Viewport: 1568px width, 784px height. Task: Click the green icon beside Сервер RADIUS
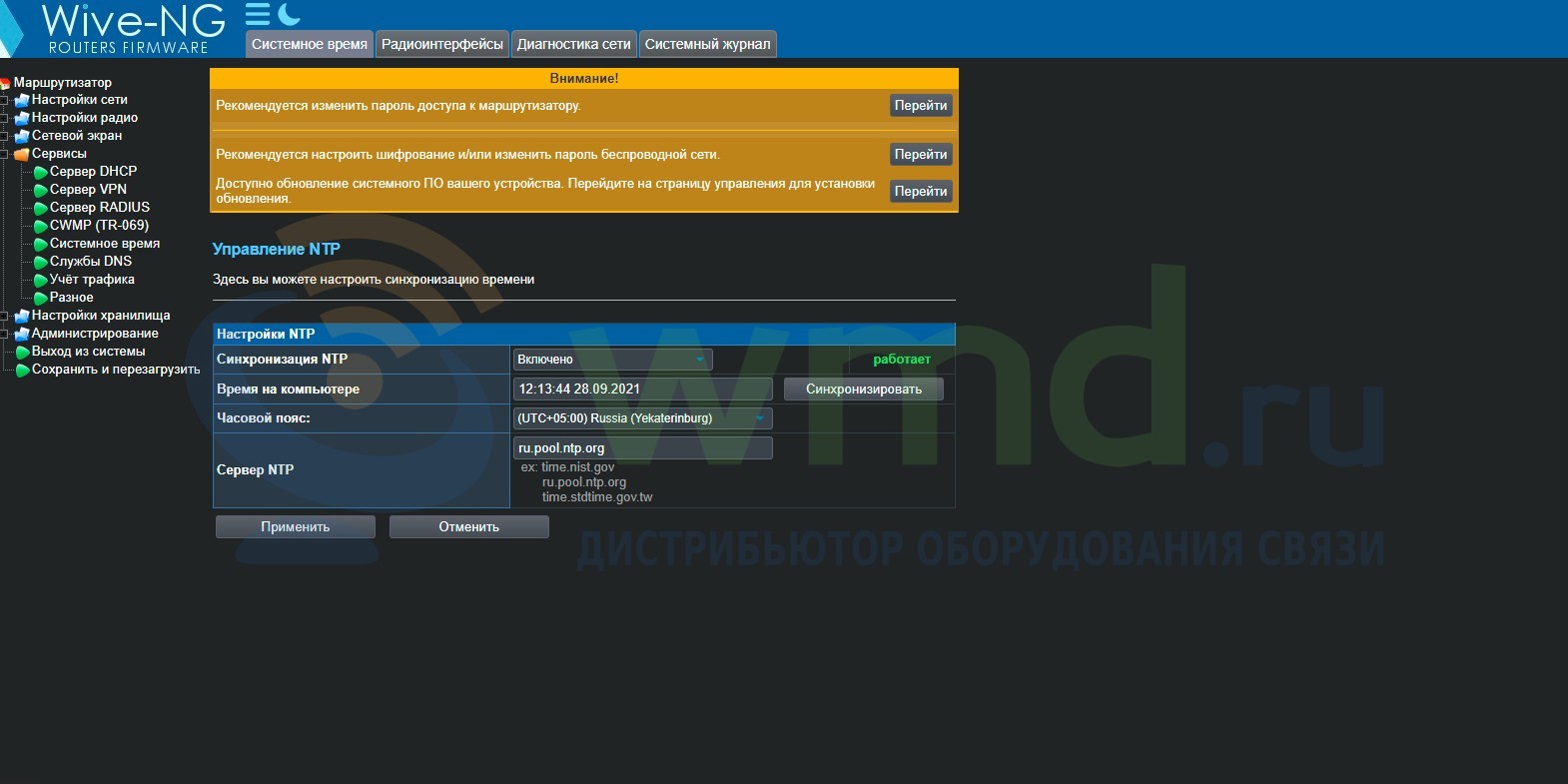[x=41, y=208]
